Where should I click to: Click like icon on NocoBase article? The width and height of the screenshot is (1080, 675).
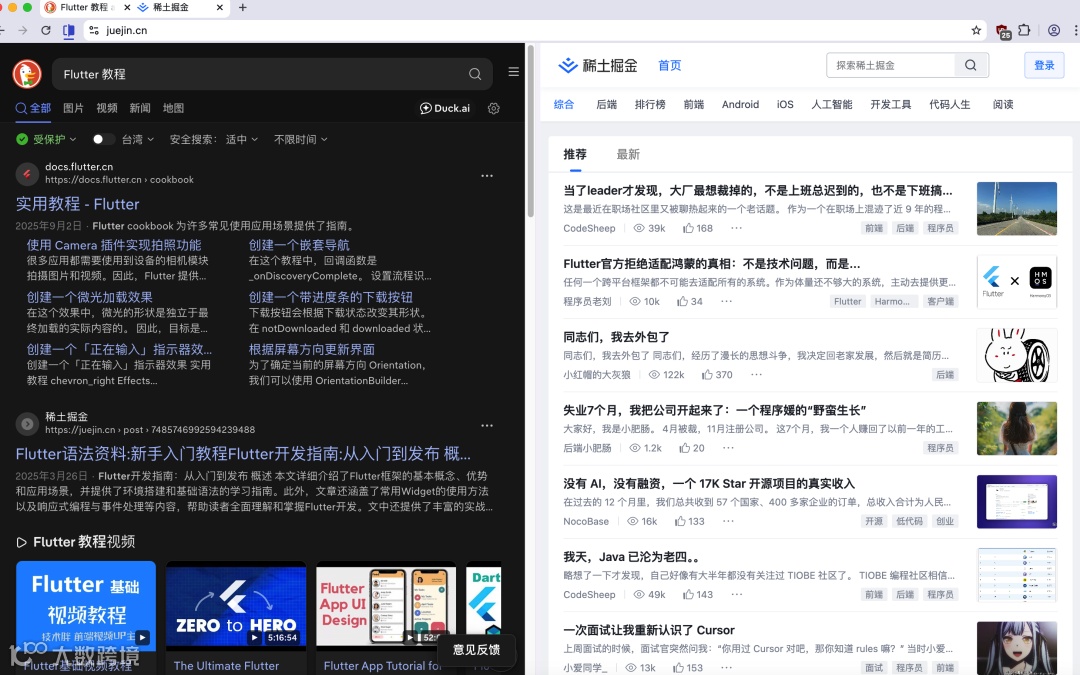point(681,521)
